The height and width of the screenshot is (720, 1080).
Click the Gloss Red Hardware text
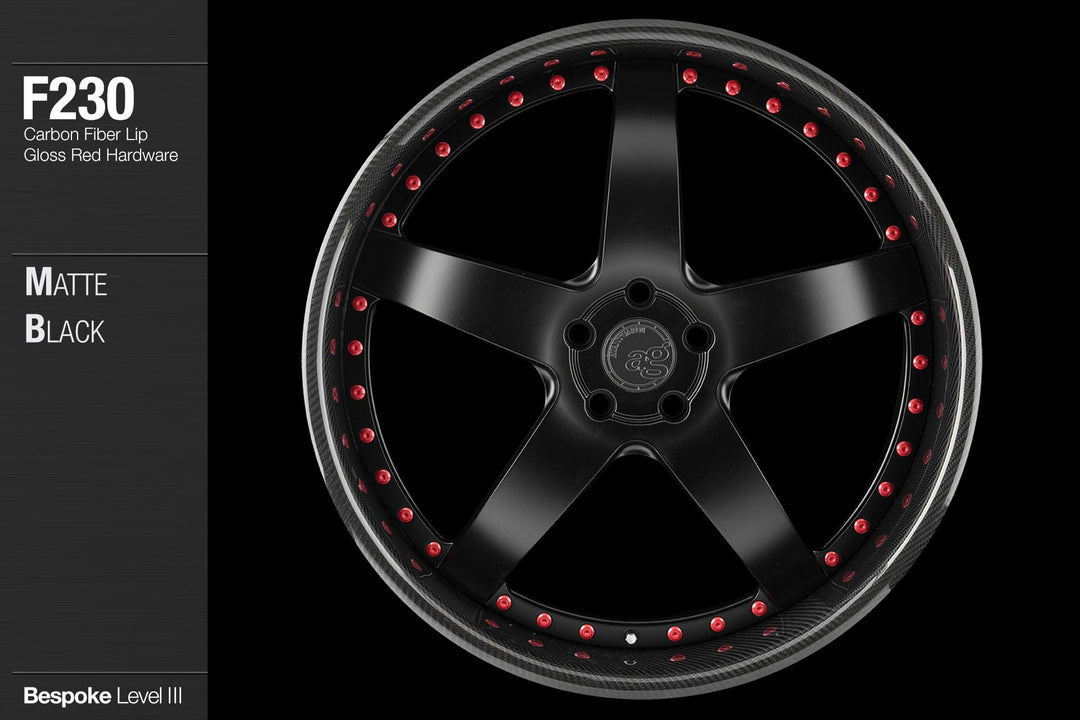coord(100,155)
